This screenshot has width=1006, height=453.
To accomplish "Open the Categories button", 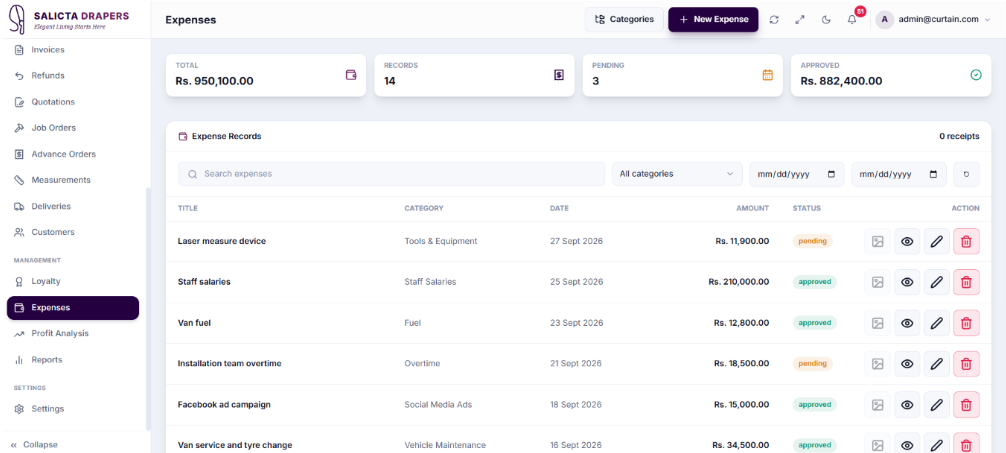I will point(624,19).
